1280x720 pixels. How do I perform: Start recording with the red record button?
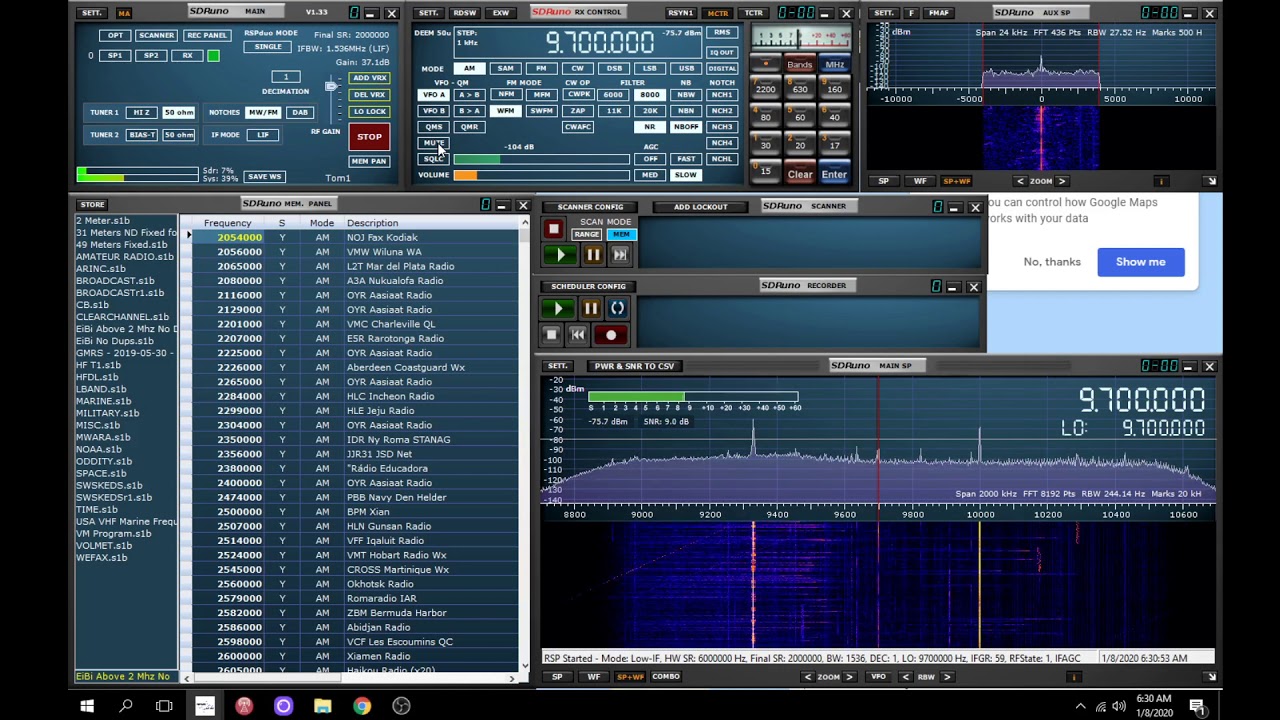(611, 335)
